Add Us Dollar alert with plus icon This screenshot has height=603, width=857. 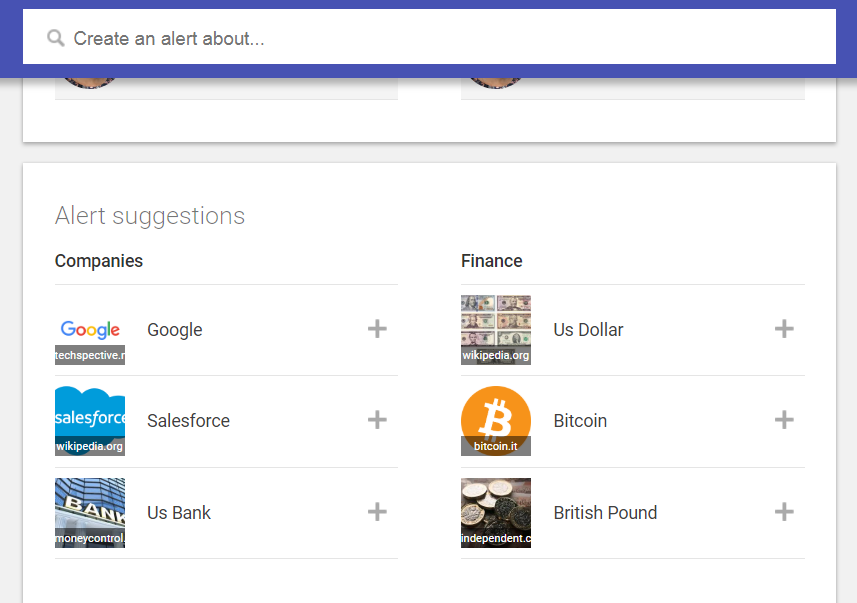[784, 329]
